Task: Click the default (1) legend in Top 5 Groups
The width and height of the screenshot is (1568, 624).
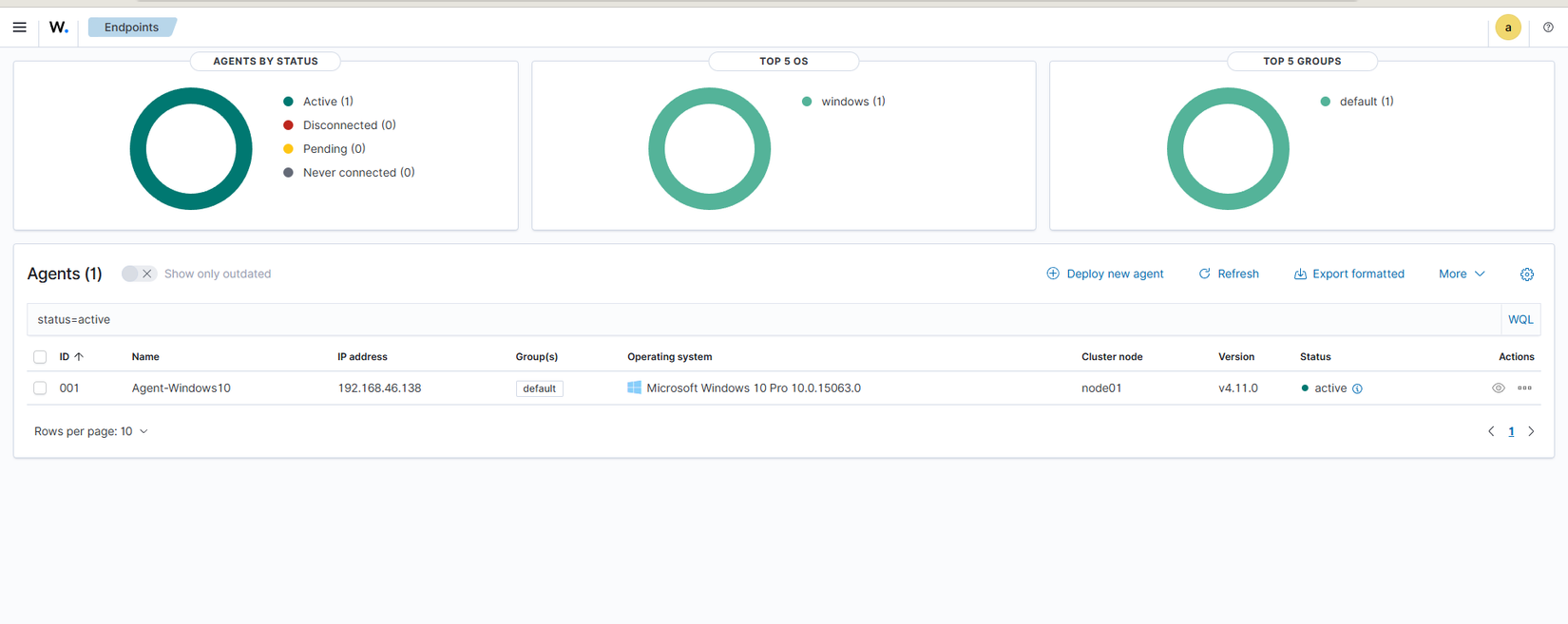Action: (1357, 102)
